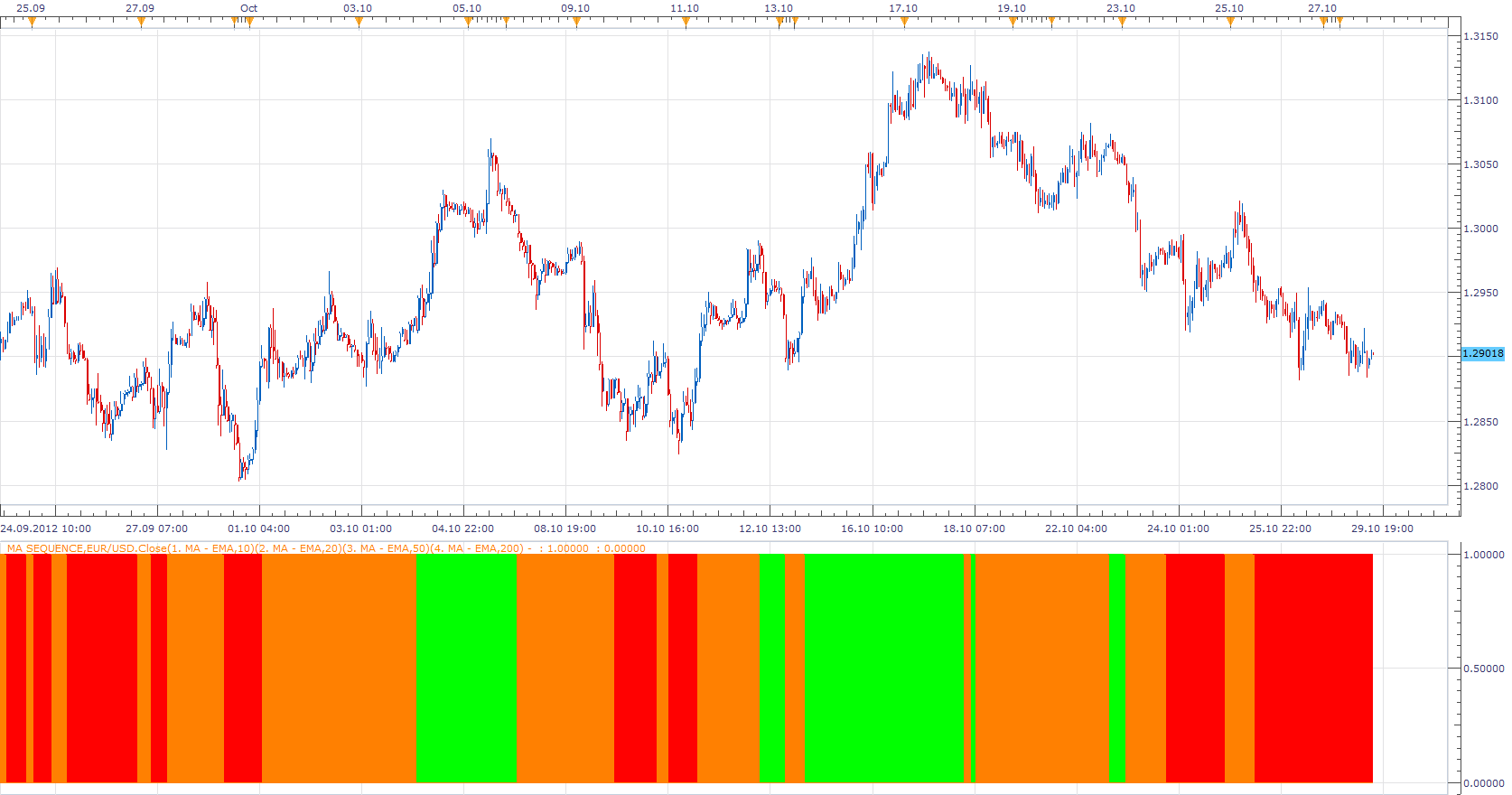
Task: Click the 1.3150 price axis label
Action: click(x=1481, y=36)
